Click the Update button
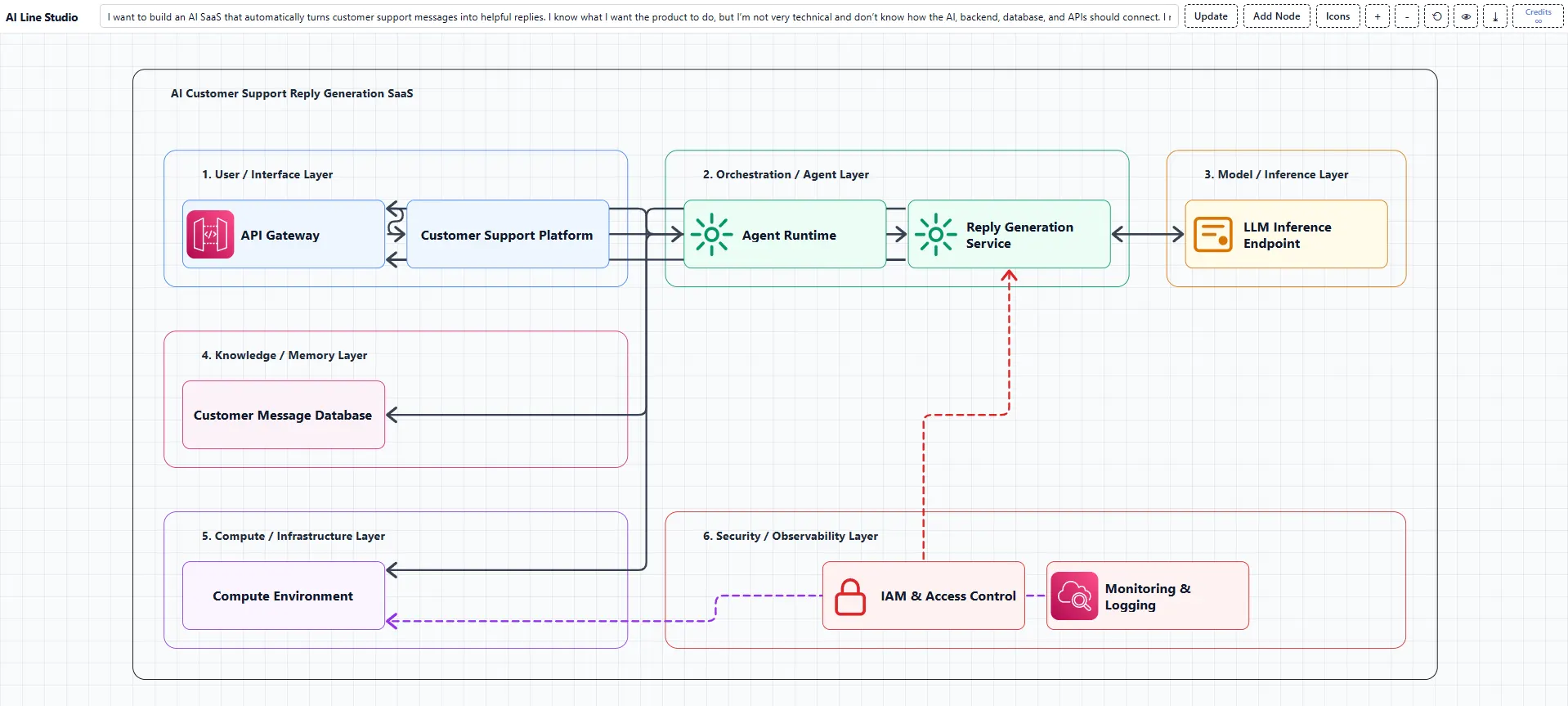Image resolution: width=1568 pixels, height=706 pixels. click(1211, 16)
